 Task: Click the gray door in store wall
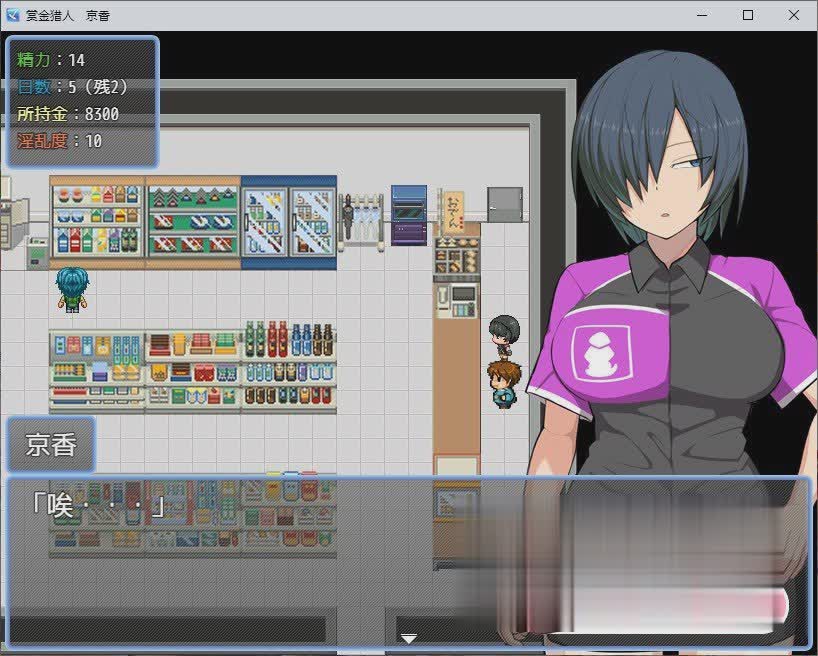pyautogui.click(x=505, y=204)
